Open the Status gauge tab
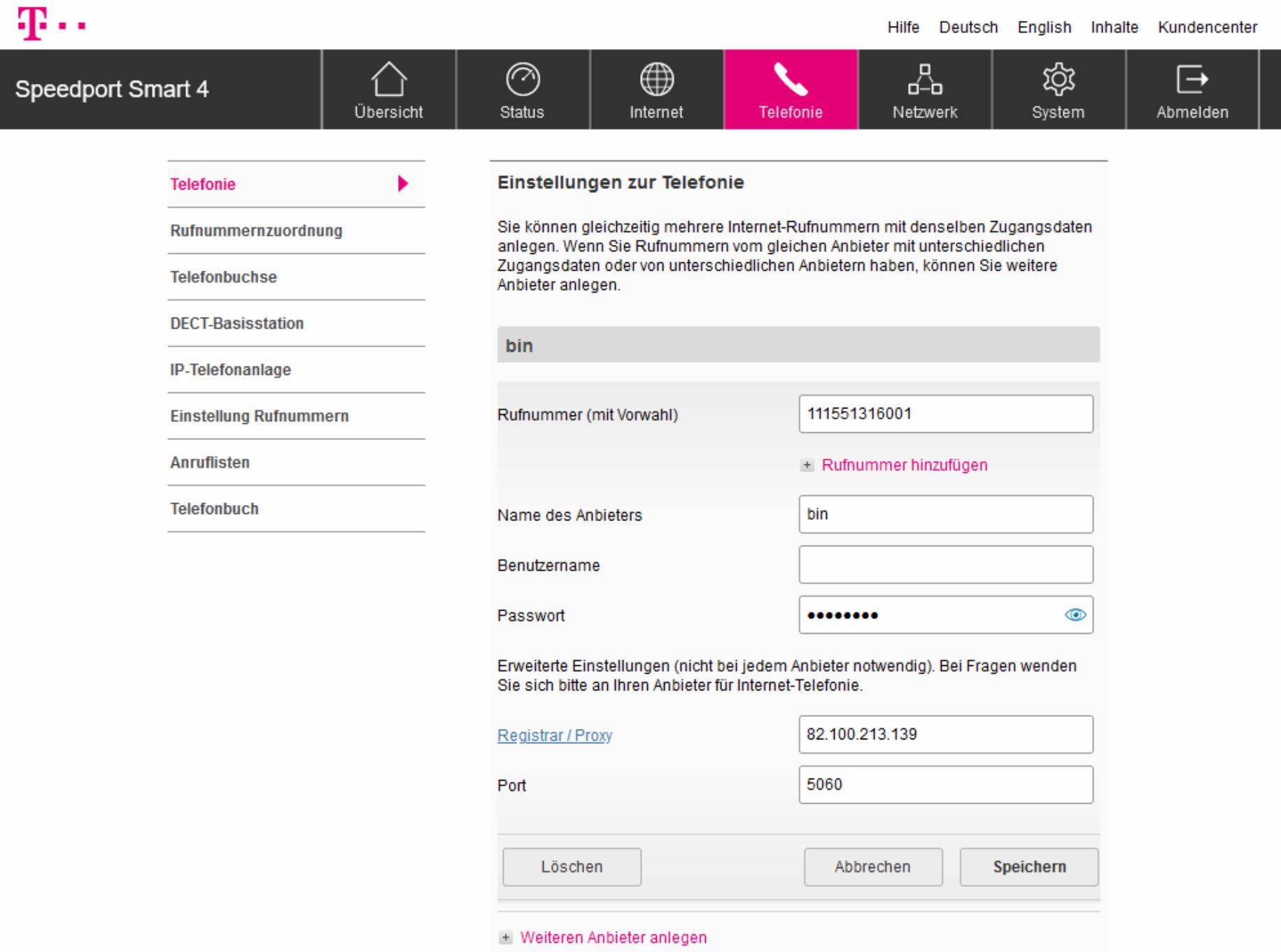This screenshot has width=1281, height=952. pyautogui.click(x=523, y=90)
